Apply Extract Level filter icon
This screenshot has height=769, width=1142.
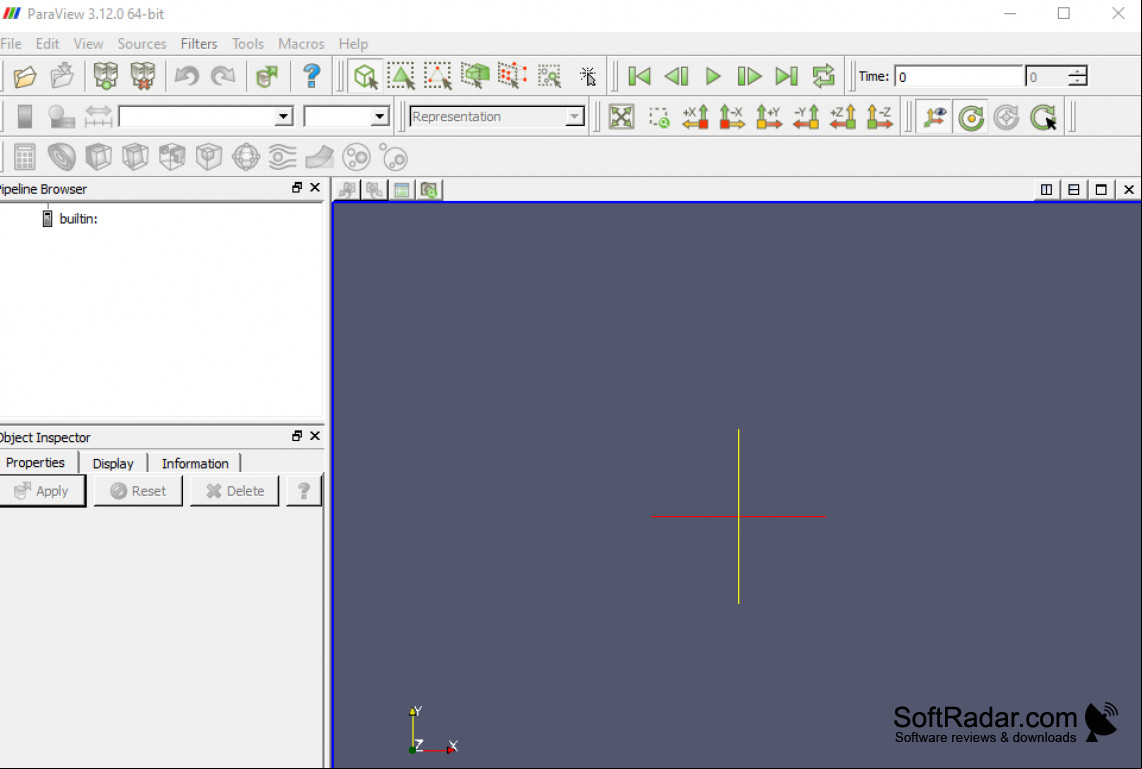click(394, 157)
